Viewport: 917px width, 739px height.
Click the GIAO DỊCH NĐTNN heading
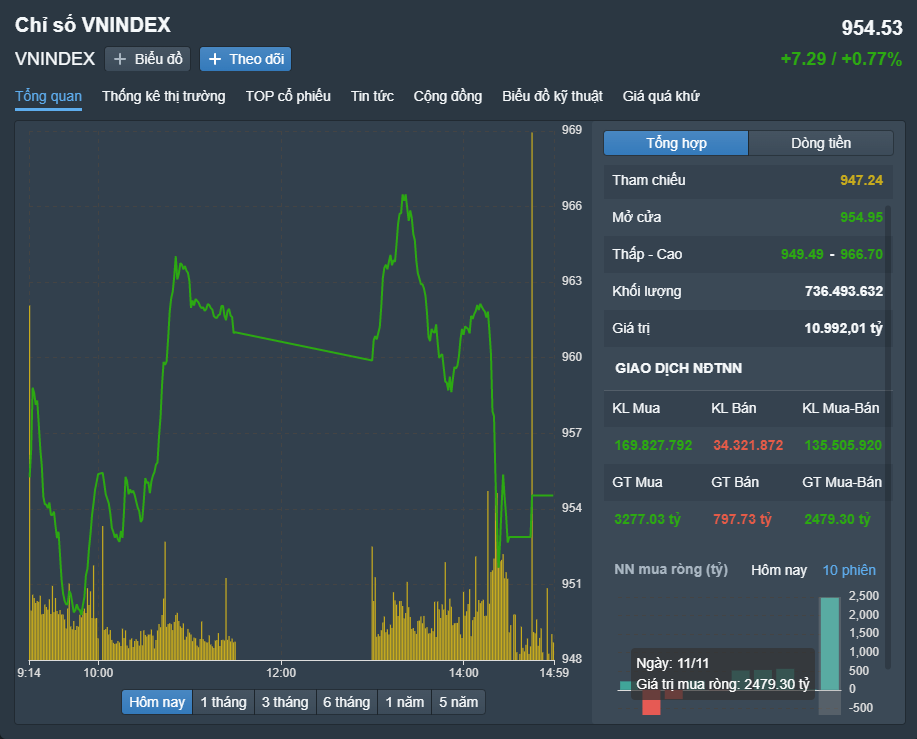[678, 368]
